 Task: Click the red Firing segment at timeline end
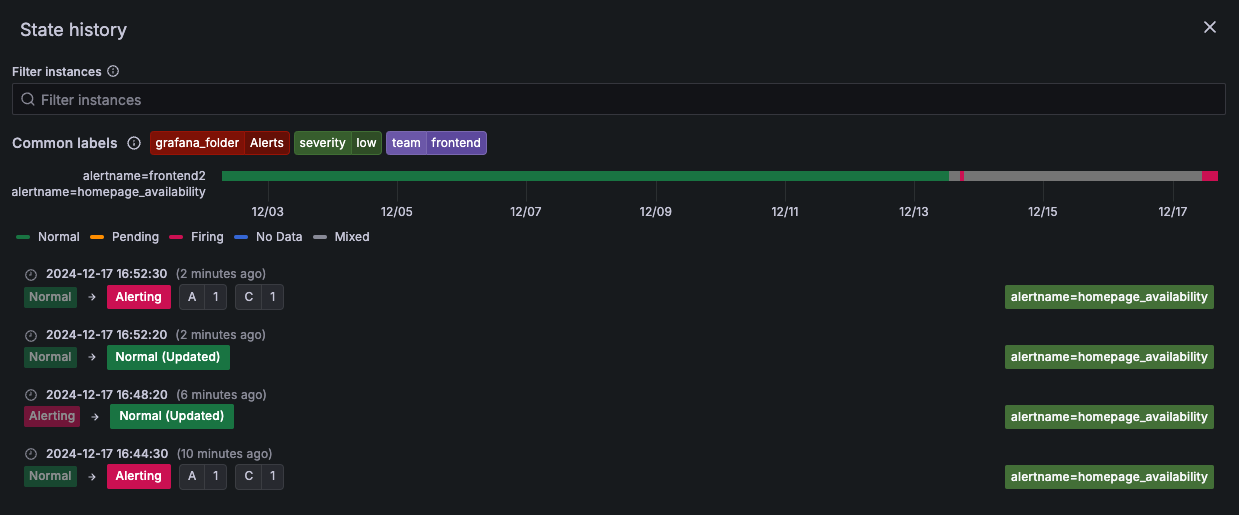pyautogui.click(x=1209, y=176)
